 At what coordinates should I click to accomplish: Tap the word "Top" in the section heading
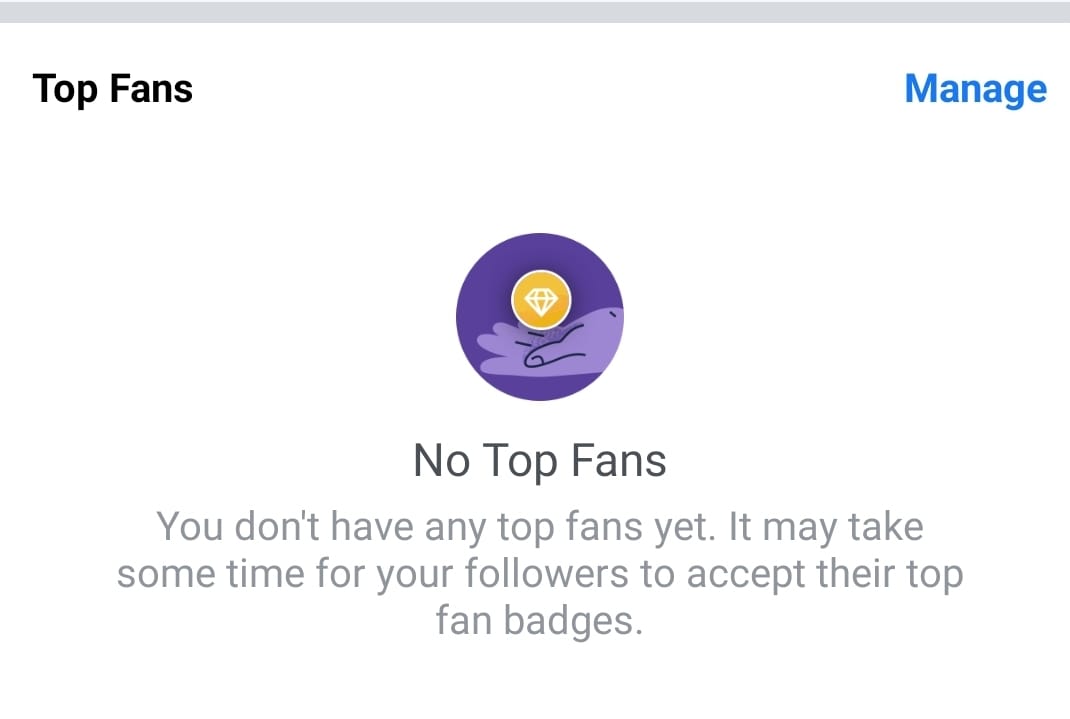pyautogui.click(x=65, y=89)
